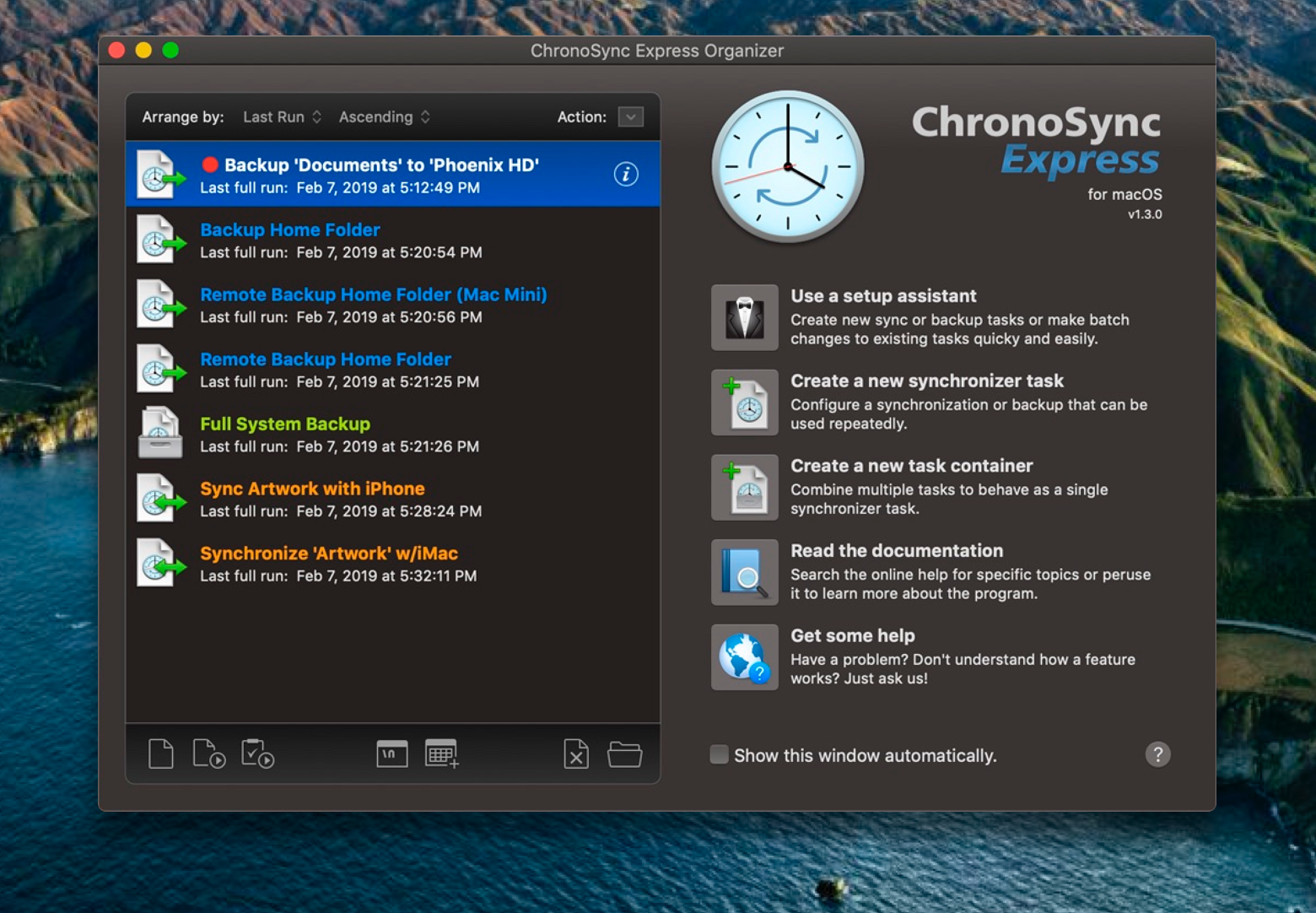Click the large ChronoSync clock logo
1316x913 pixels.
(x=787, y=167)
